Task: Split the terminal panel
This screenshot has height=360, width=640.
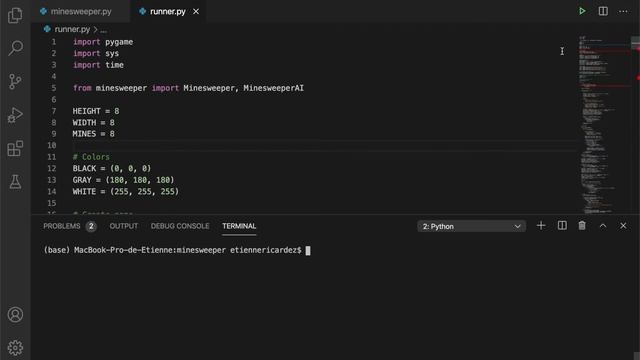Action: 562,226
